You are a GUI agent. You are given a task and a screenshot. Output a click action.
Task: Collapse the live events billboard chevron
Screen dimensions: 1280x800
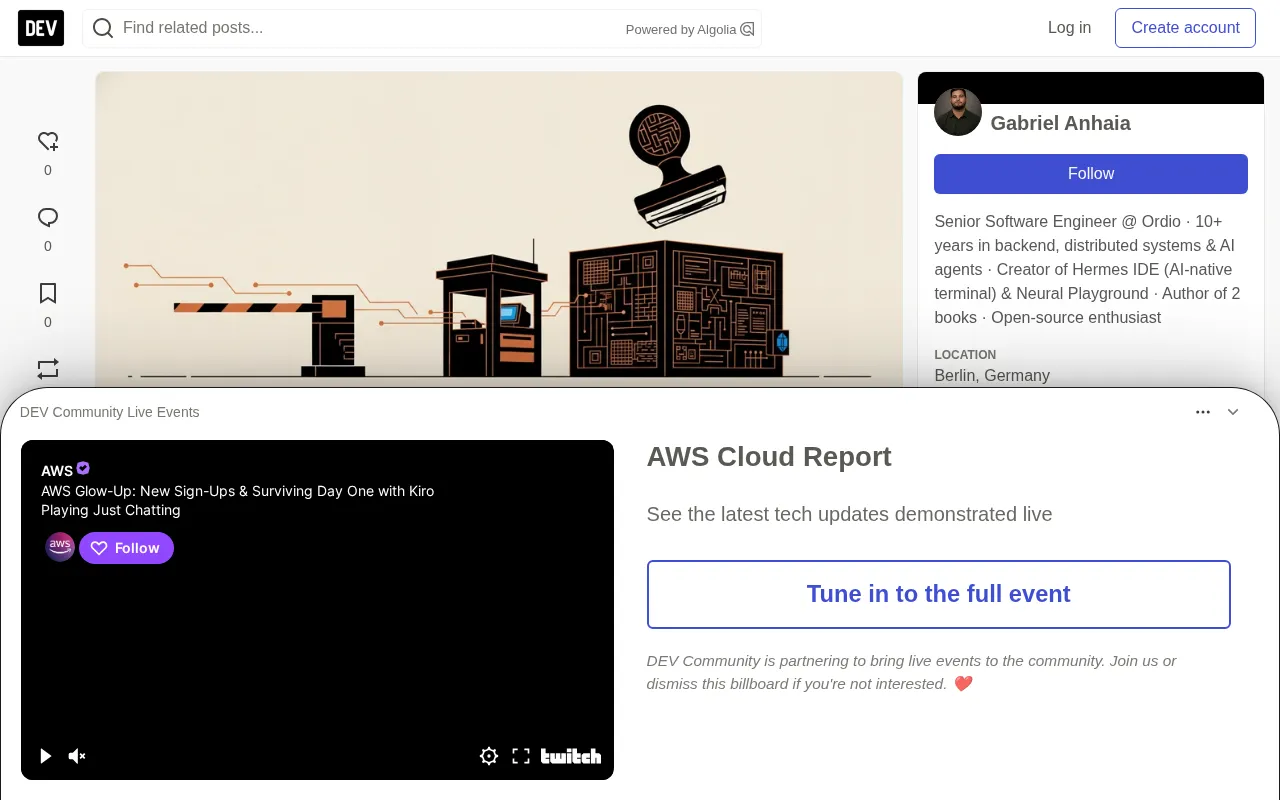pyautogui.click(x=1233, y=412)
